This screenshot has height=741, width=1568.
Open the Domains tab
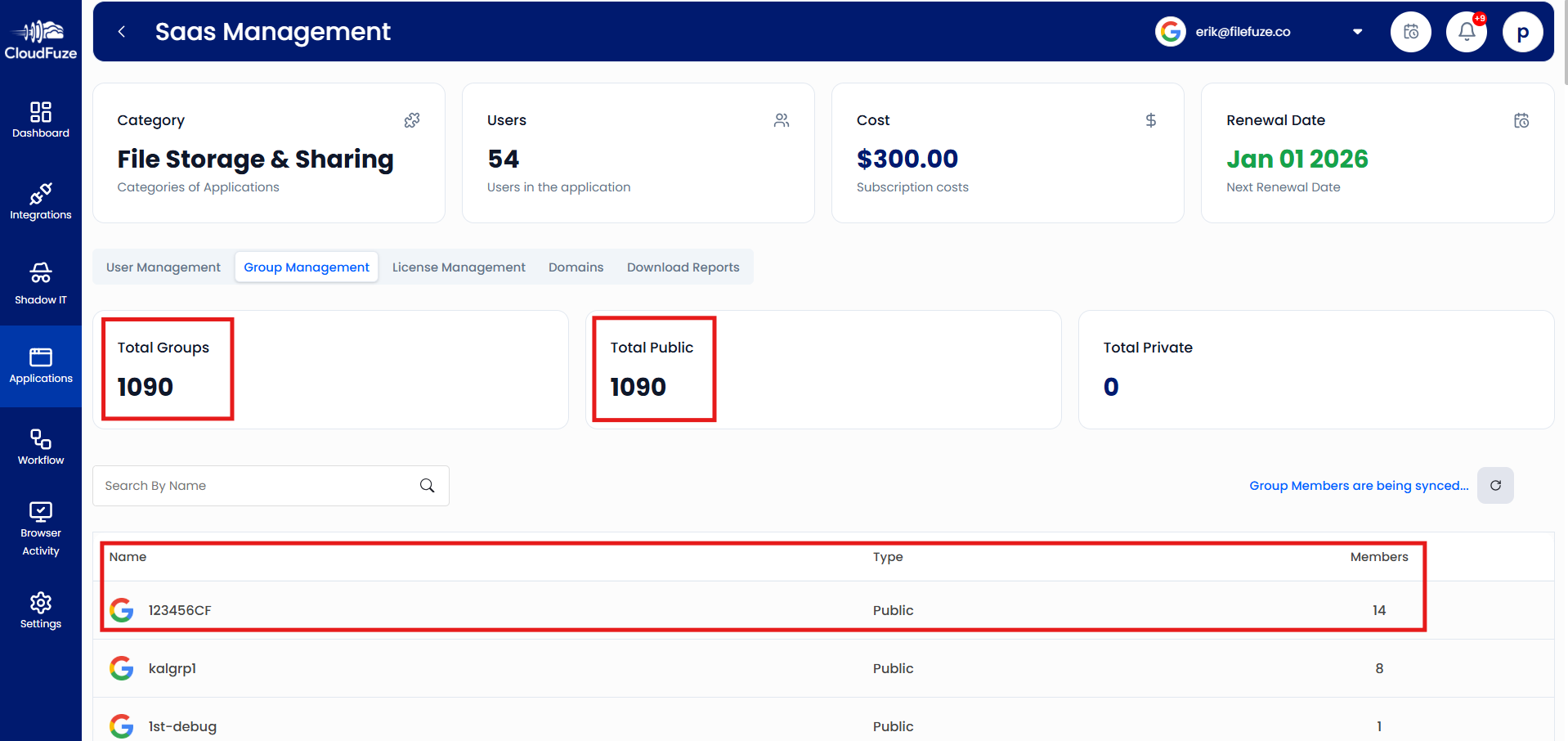576,267
